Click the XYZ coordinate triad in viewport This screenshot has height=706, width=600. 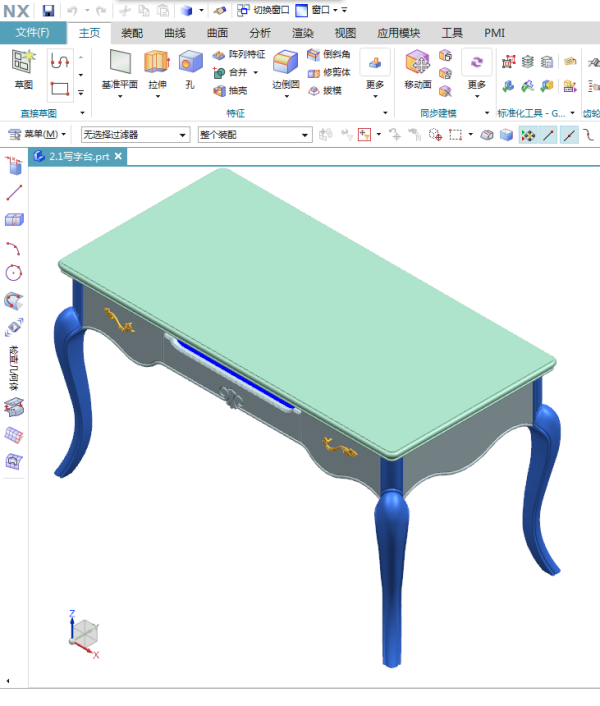pos(84,632)
